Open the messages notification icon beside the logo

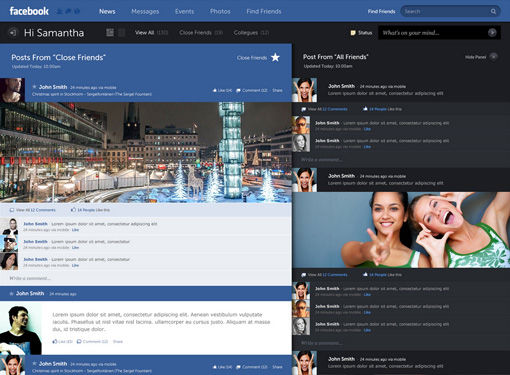point(68,11)
